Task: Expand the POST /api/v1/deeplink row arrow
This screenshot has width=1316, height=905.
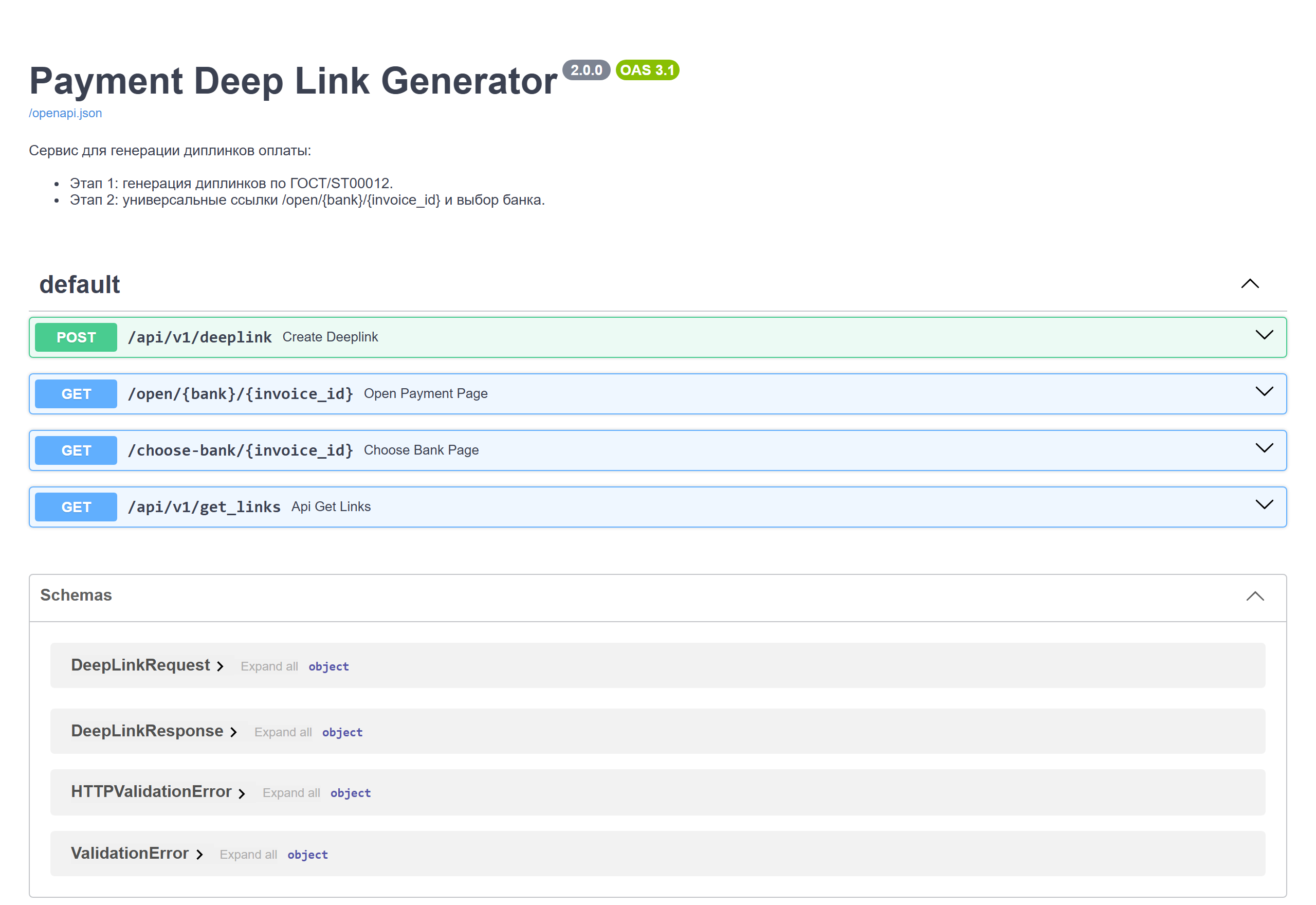Action: click(1265, 335)
